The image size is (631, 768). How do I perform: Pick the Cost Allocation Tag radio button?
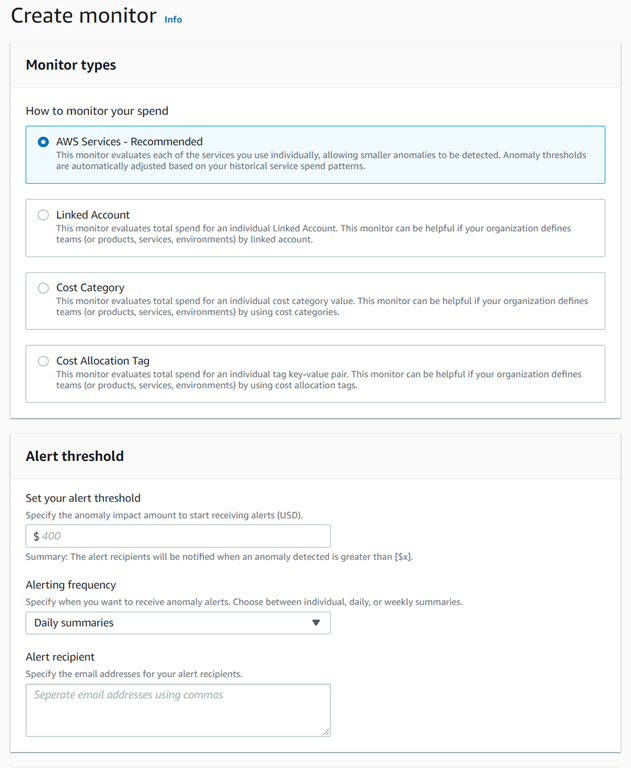coord(43,361)
